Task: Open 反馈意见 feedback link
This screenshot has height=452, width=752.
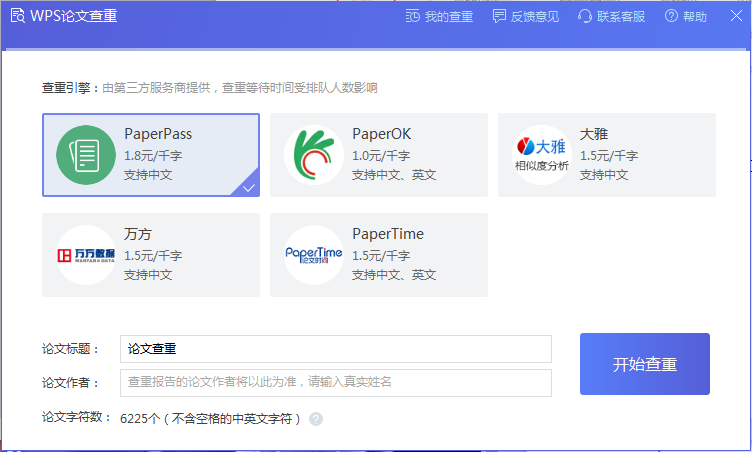Action: pyautogui.click(x=526, y=16)
